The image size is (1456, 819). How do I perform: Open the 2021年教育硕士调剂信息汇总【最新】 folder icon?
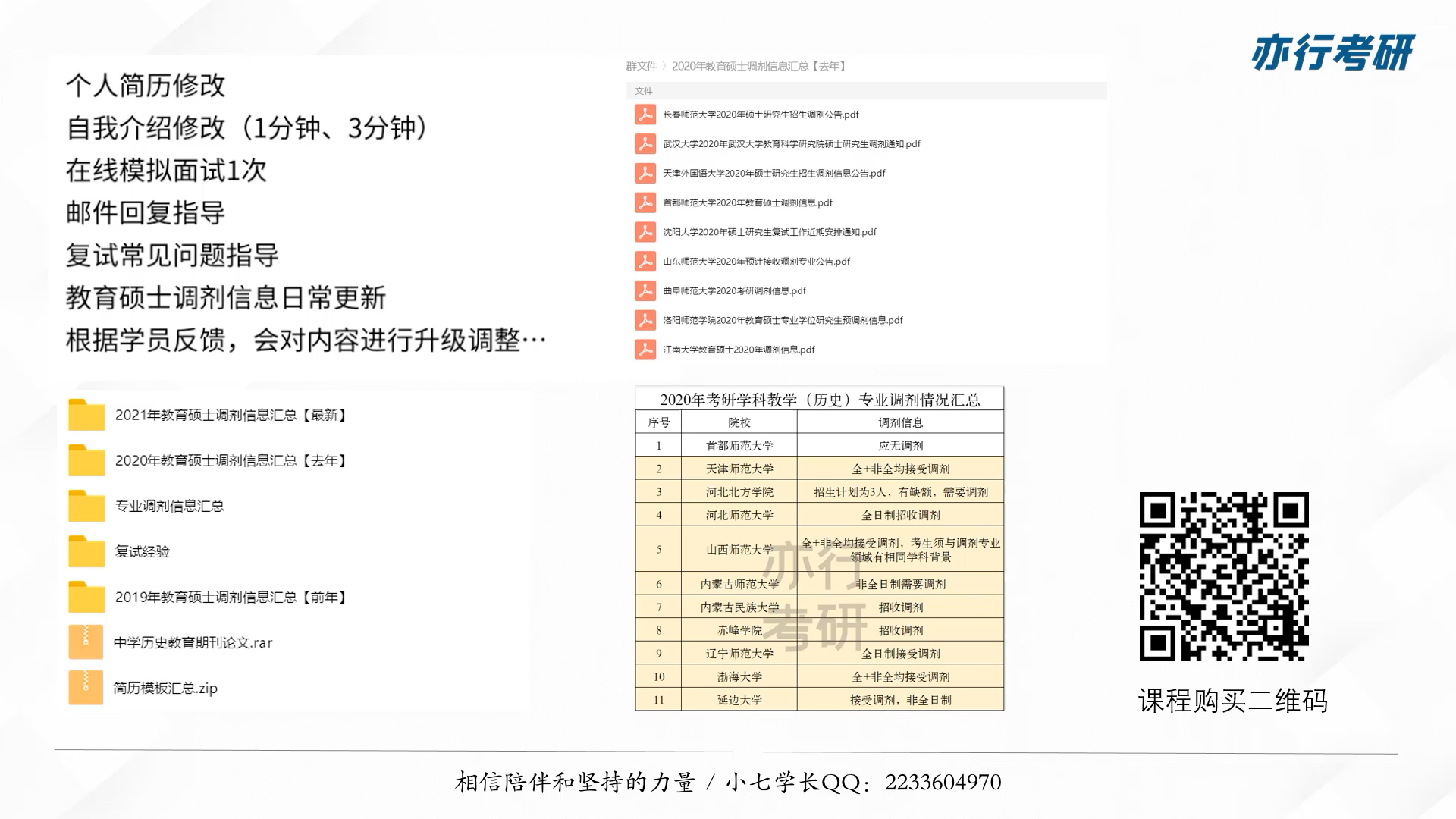(86, 416)
